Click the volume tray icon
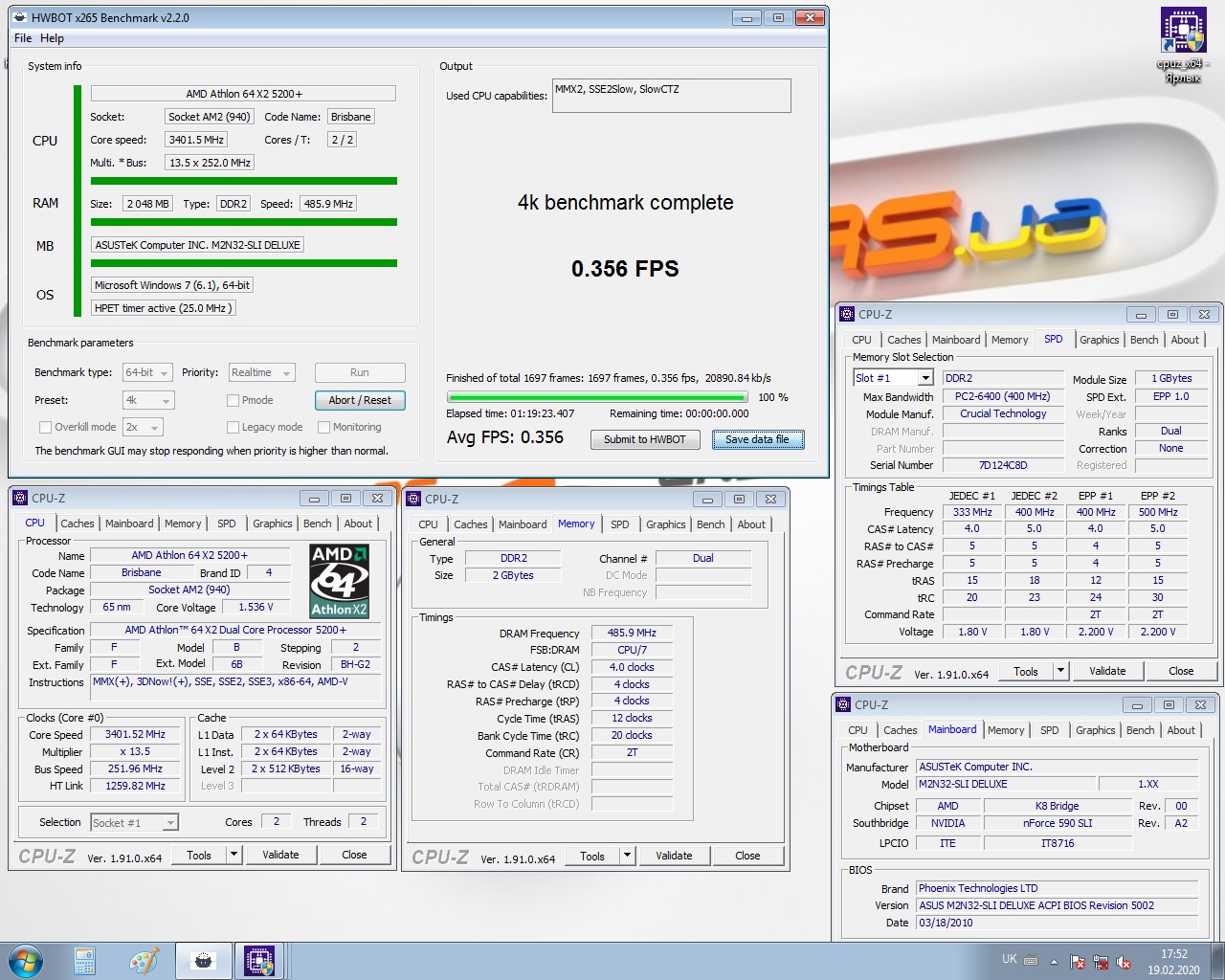The height and width of the screenshot is (980, 1225). point(1124,962)
